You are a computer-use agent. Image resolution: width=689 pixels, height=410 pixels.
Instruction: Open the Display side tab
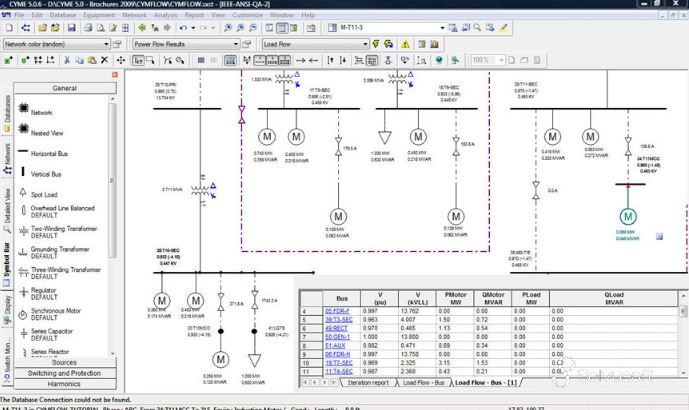click(x=7, y=309)
